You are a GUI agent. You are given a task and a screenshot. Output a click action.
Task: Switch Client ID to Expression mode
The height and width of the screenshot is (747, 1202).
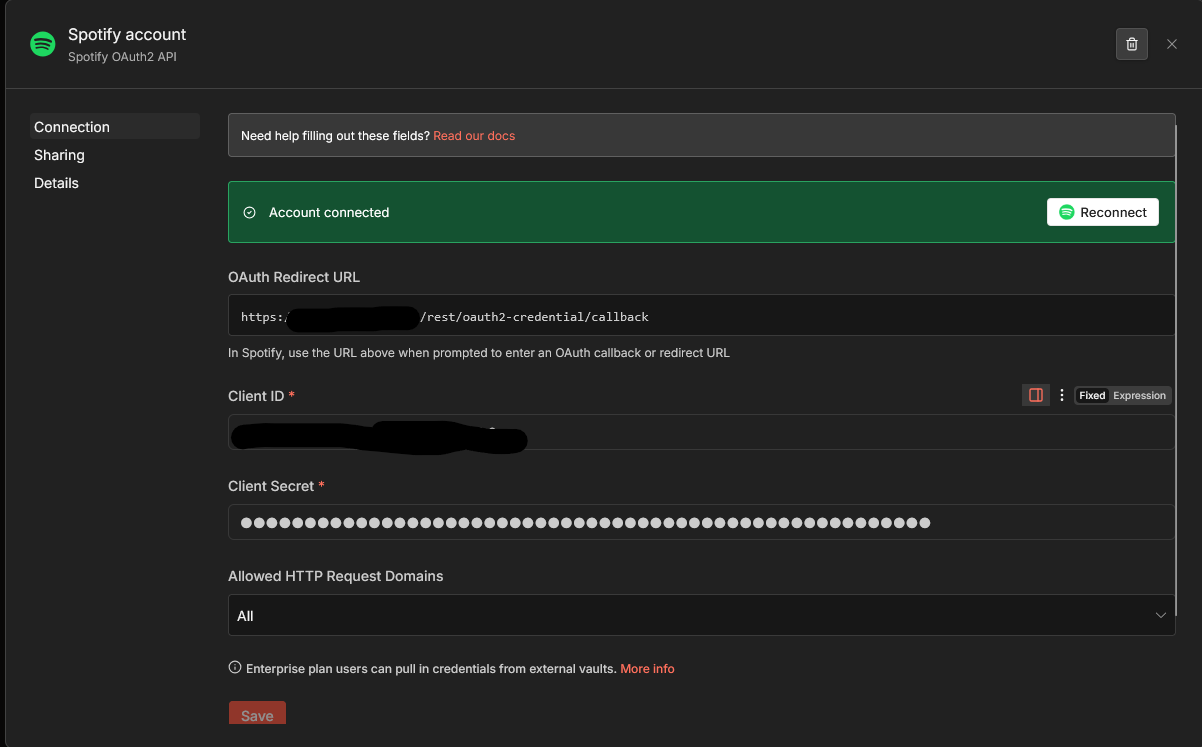click(1140, 395)
